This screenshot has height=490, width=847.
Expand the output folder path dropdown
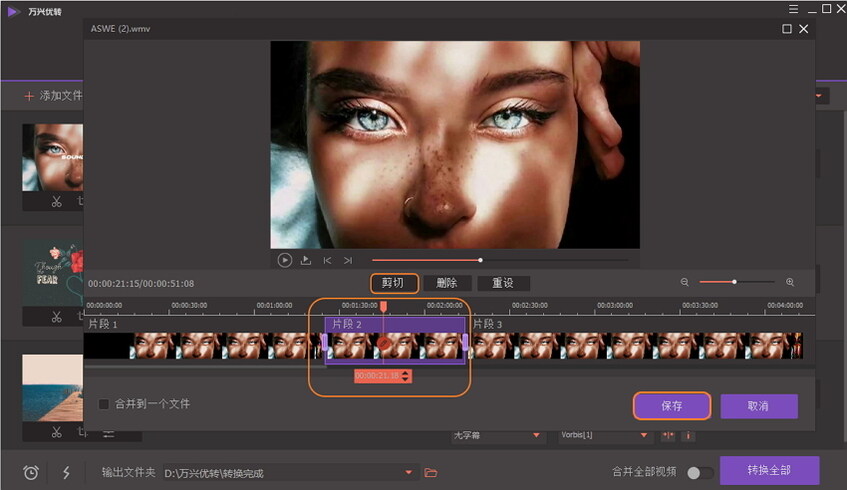click(x=408, y=472)
